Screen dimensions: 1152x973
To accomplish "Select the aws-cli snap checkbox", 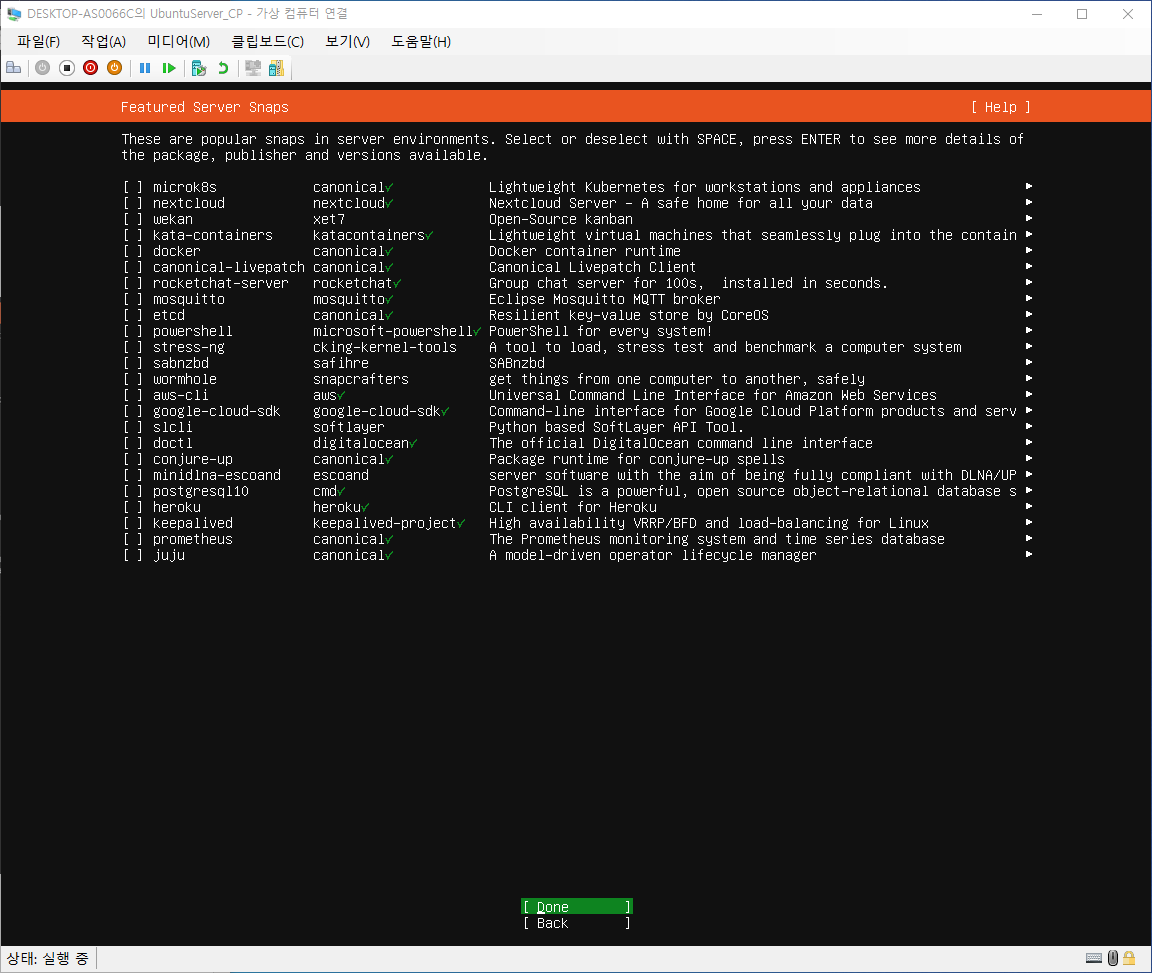I will [133, 395].
